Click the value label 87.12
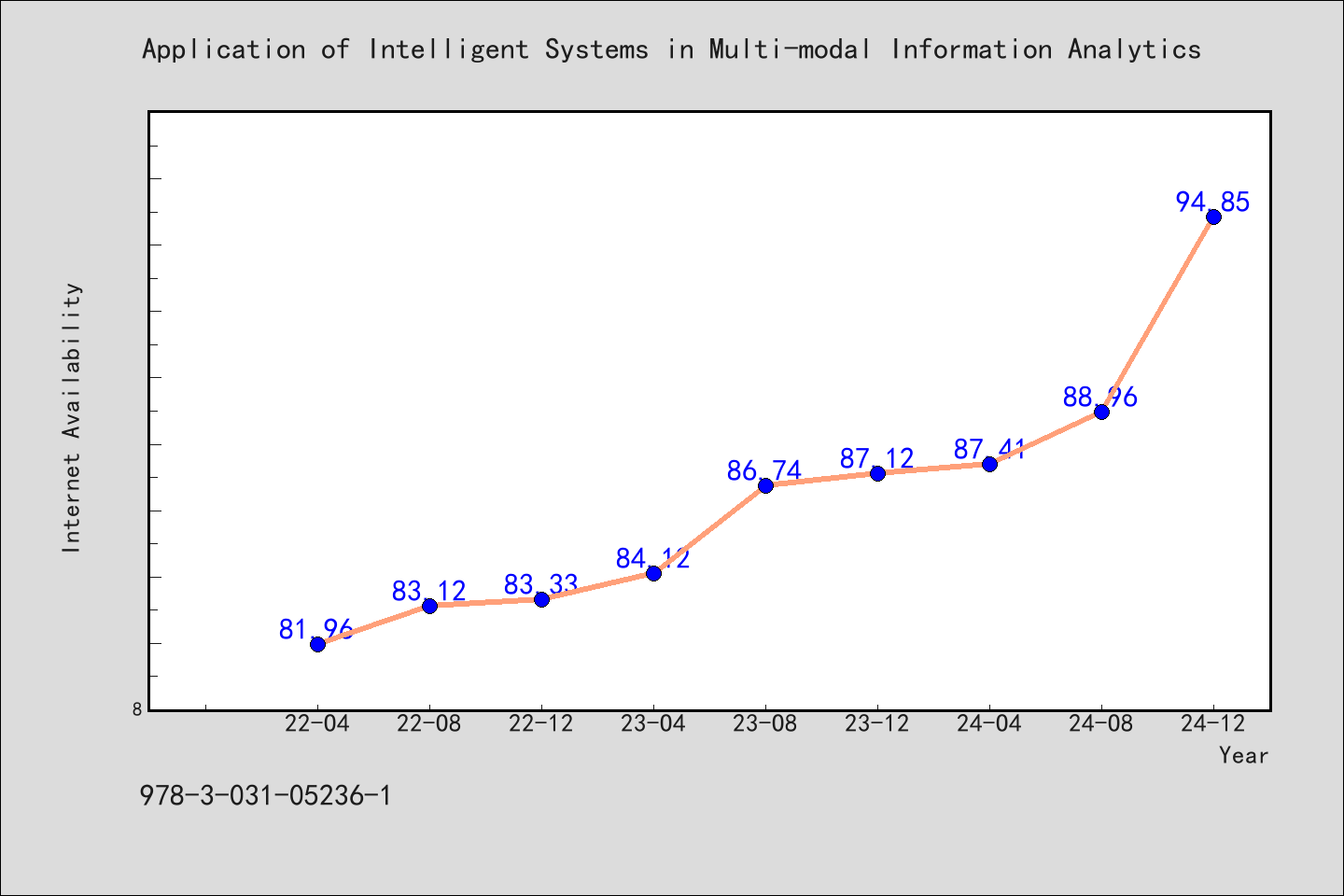The image size is (1344, 896). (x=876, y=458)
